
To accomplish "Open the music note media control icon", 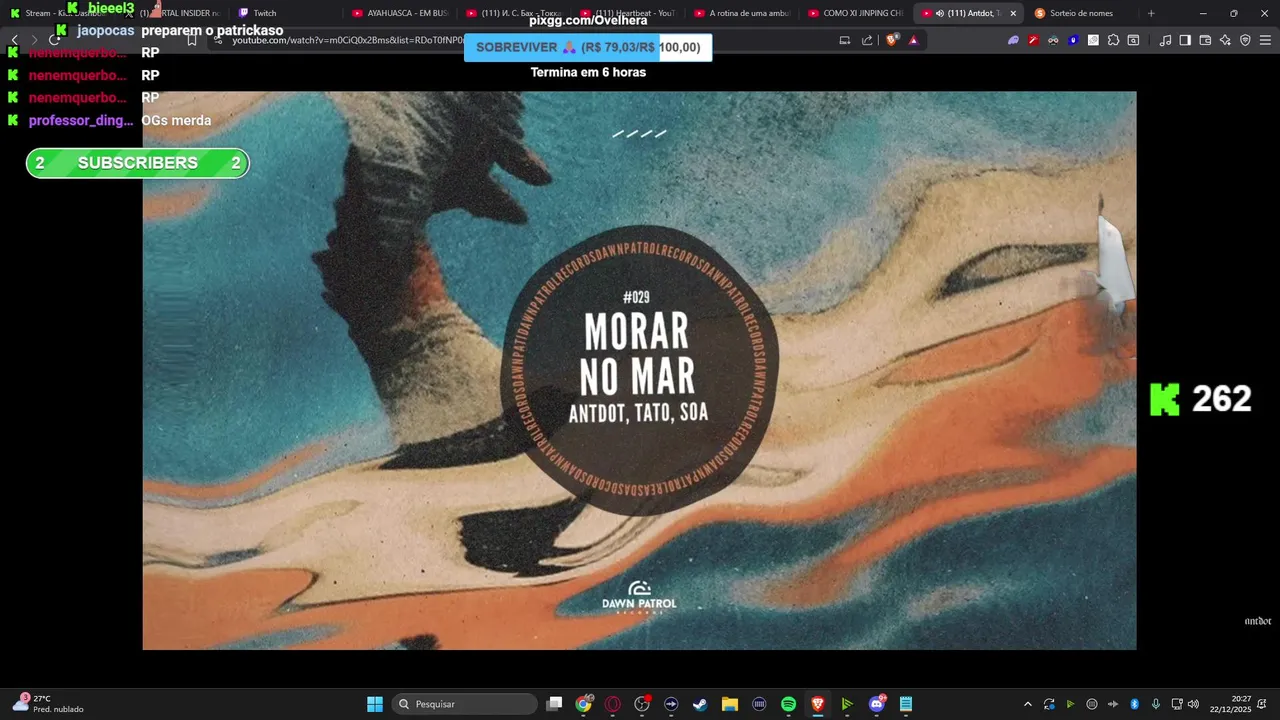I will (1165, 40).
